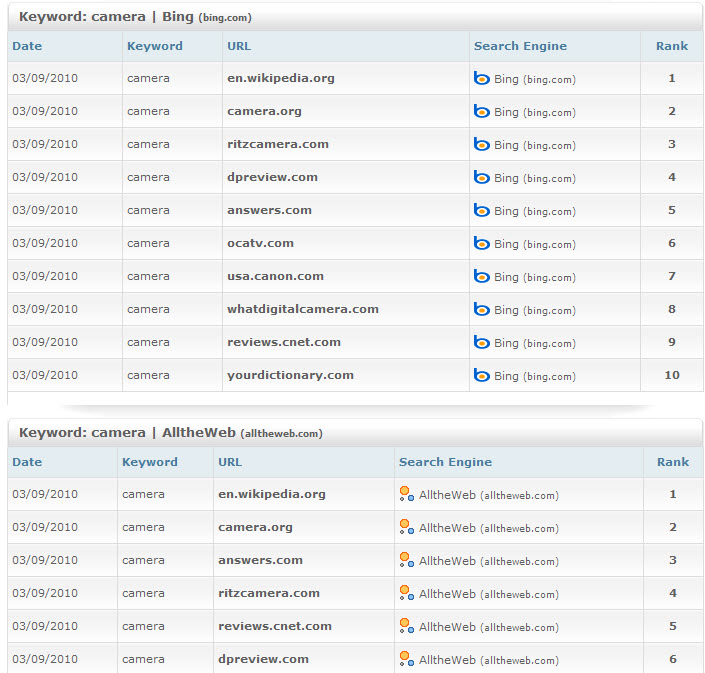Sort the Bing table by the Rank header
Image resolution: width=705 pixels, height=673 pixels.
[671, 46]
